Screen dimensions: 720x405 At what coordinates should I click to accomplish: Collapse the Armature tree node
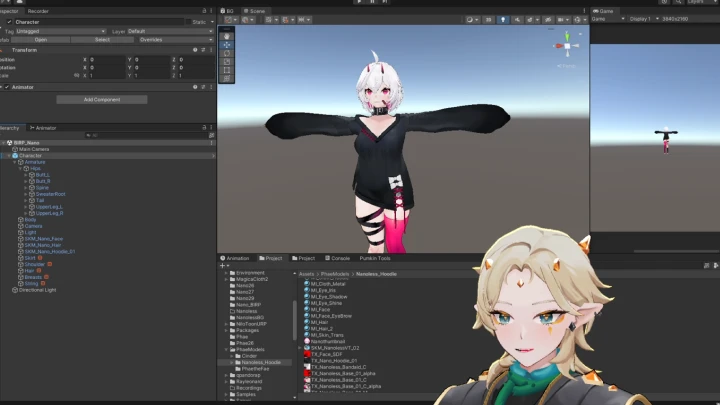[x=15, y=162]
